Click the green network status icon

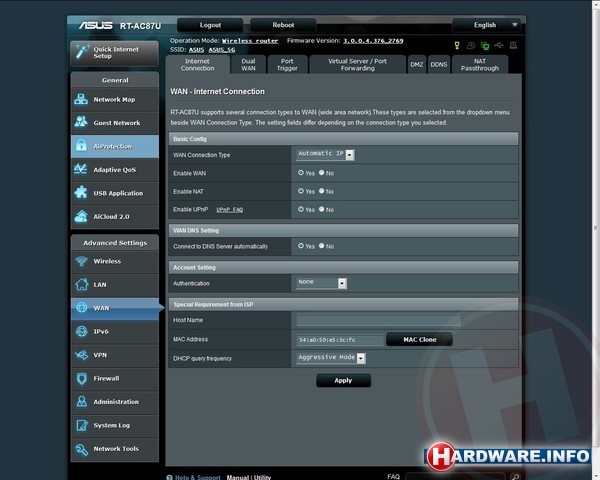coord(485,46)
